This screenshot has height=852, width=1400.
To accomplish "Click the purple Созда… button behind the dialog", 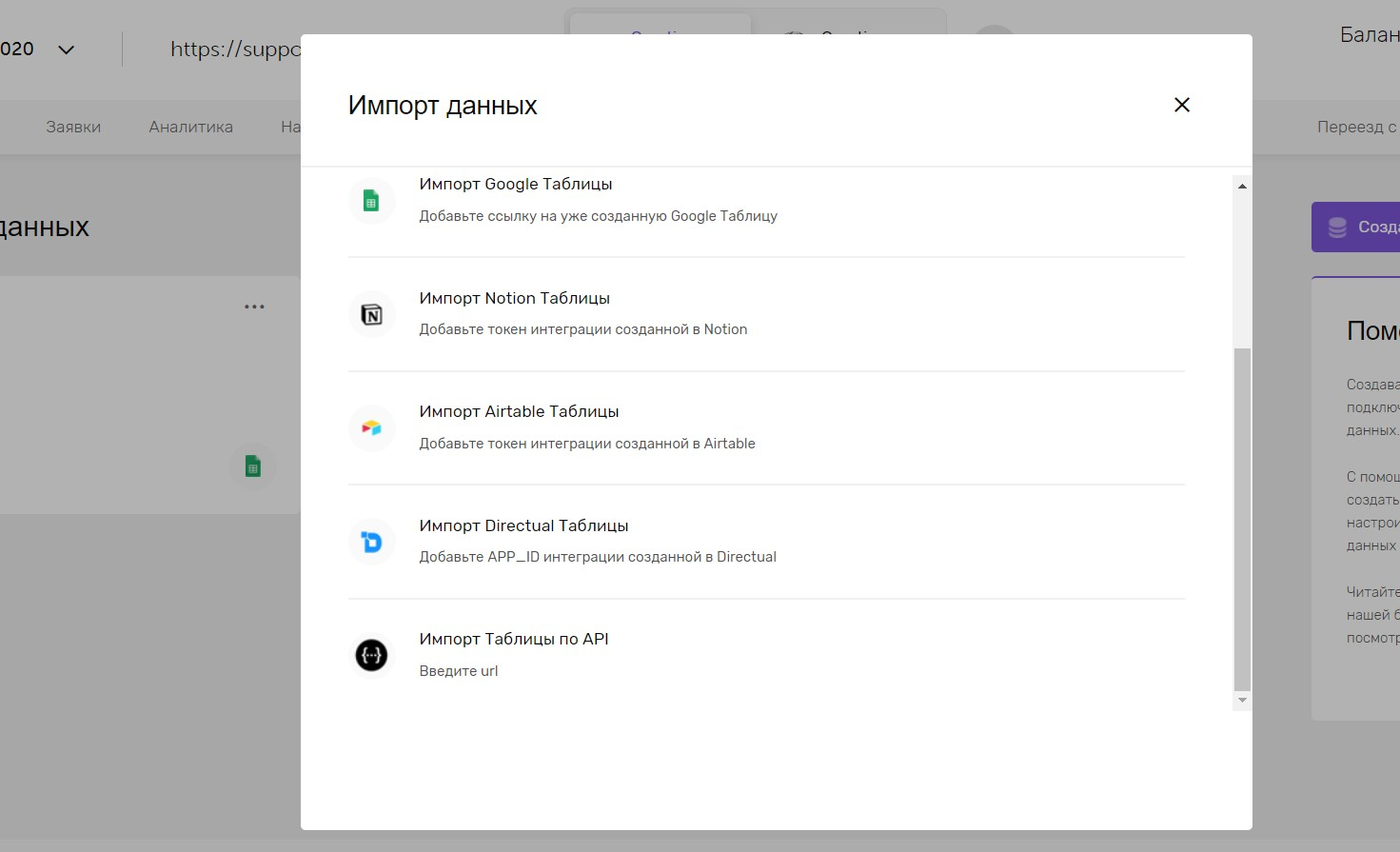I will pos(1355,227).
